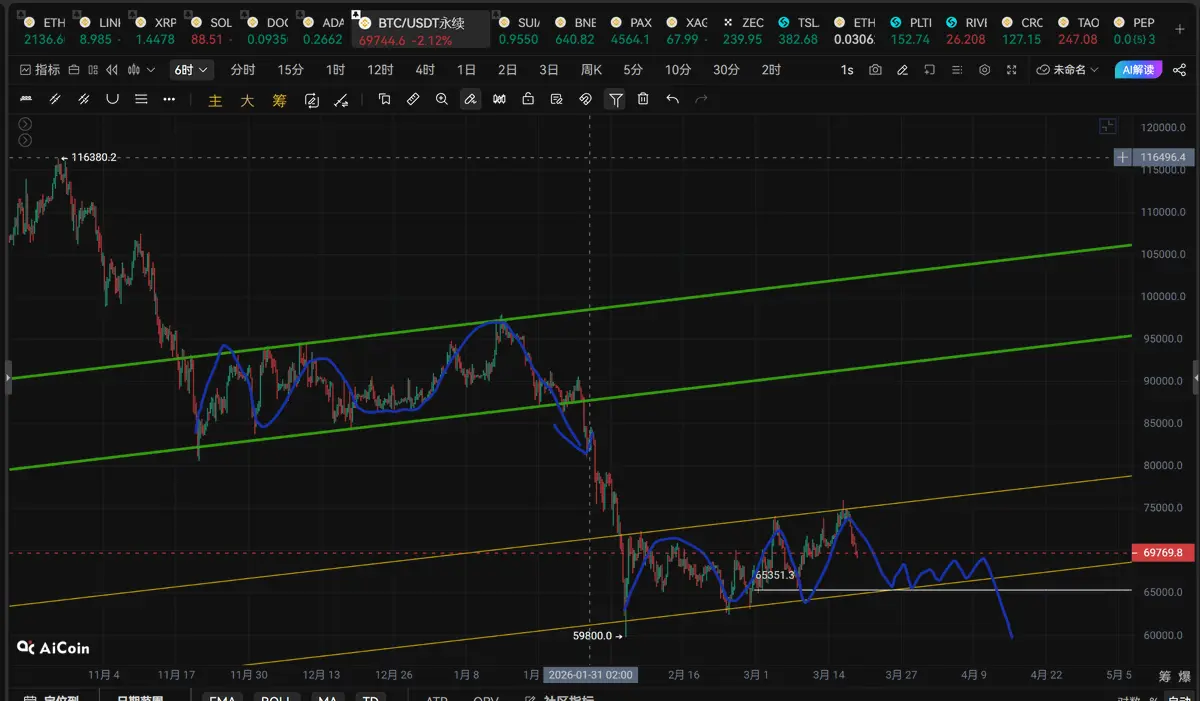Toggle the drawing filter funnel icon
Image resolution: width=1200 pixels, height=701 pixels.
coord(615,99)
